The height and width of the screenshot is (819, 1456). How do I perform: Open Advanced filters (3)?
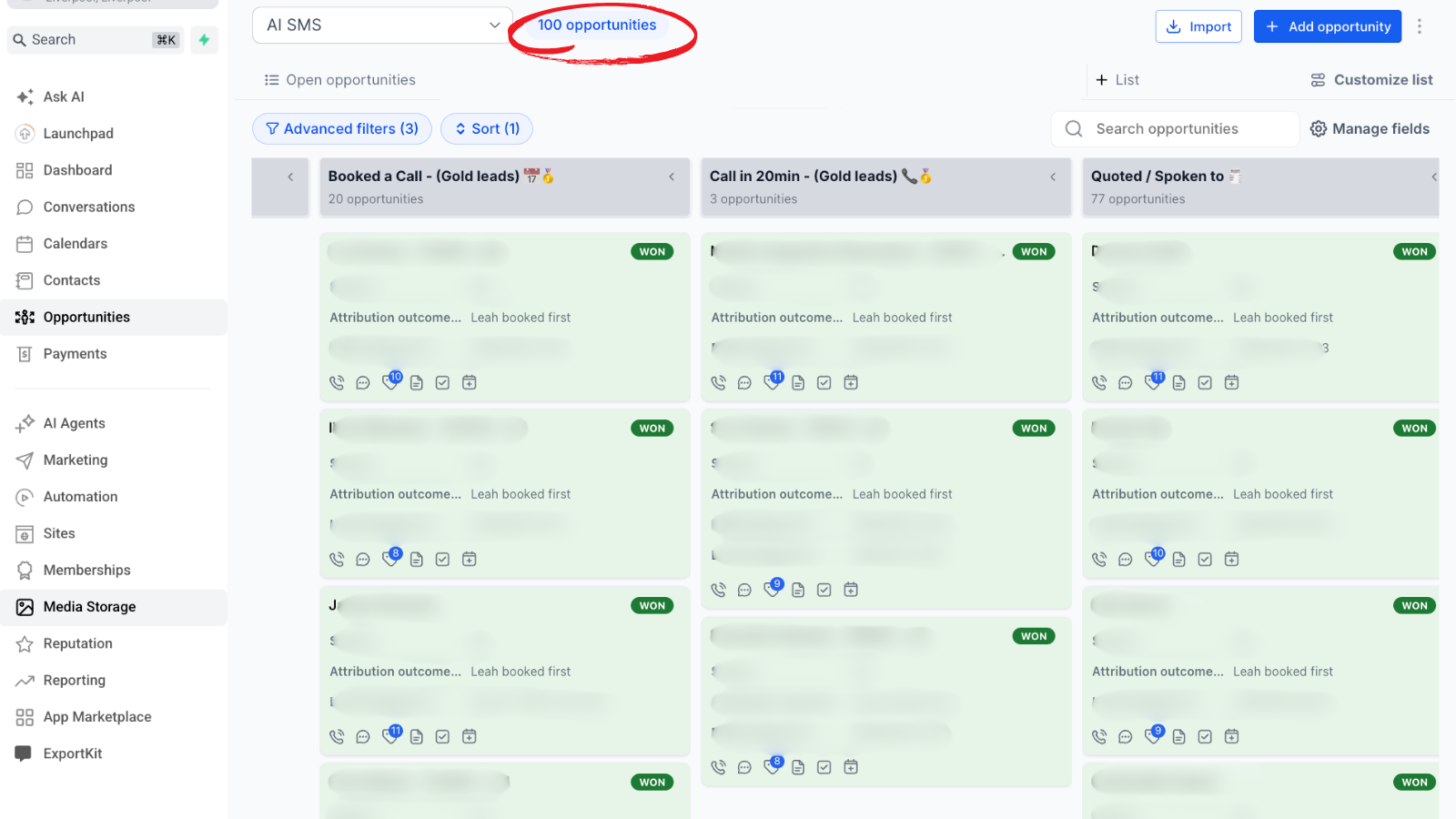point(342,128)
